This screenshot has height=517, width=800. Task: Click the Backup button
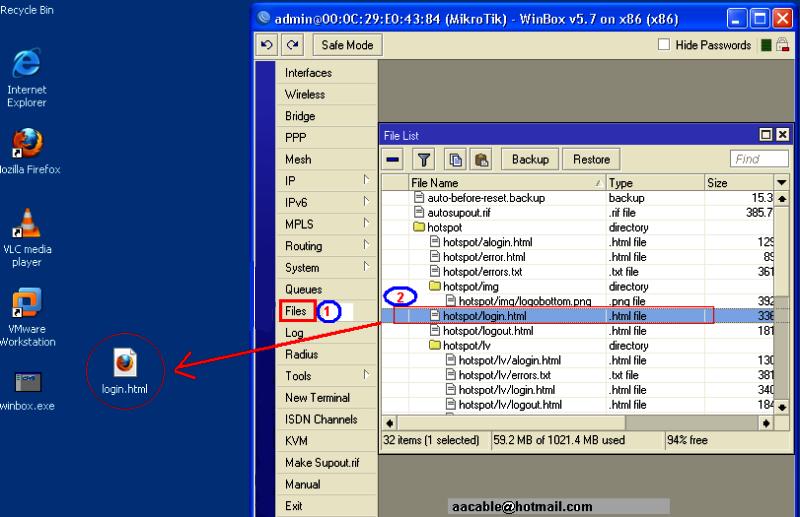pyautogui.click(x=530, y=160)
